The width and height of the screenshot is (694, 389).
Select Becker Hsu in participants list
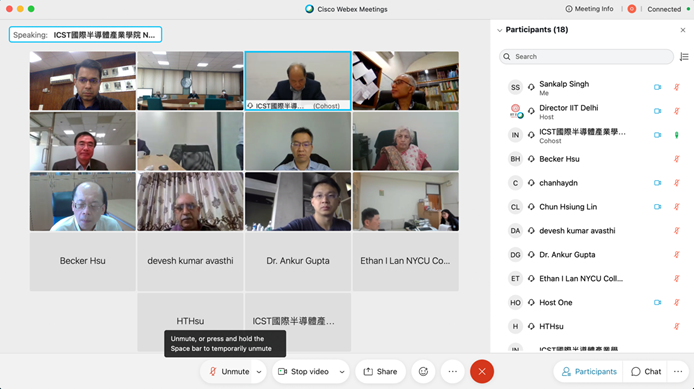click(592, 159)
